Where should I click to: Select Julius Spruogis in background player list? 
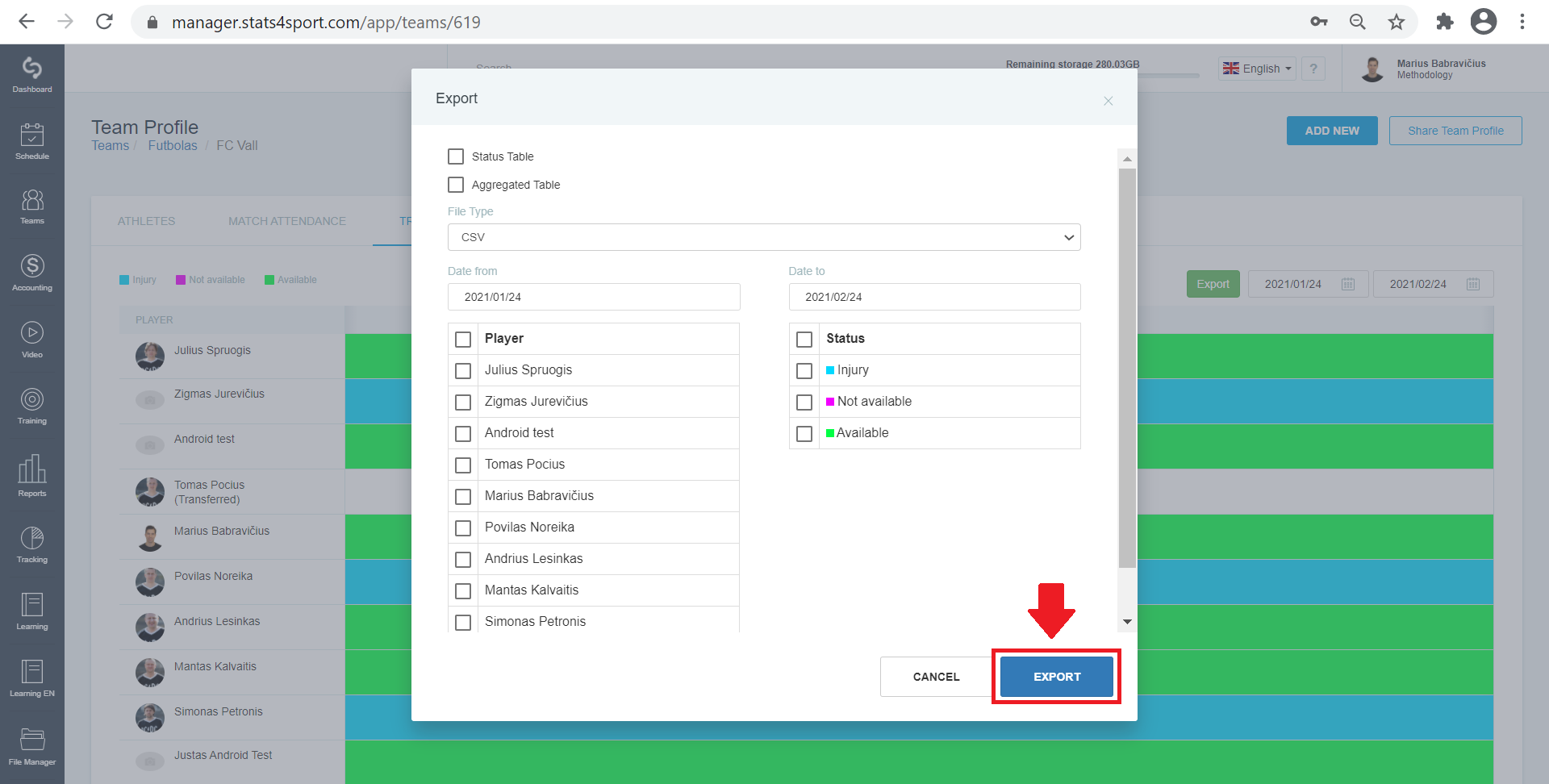(x=212, y=351)
